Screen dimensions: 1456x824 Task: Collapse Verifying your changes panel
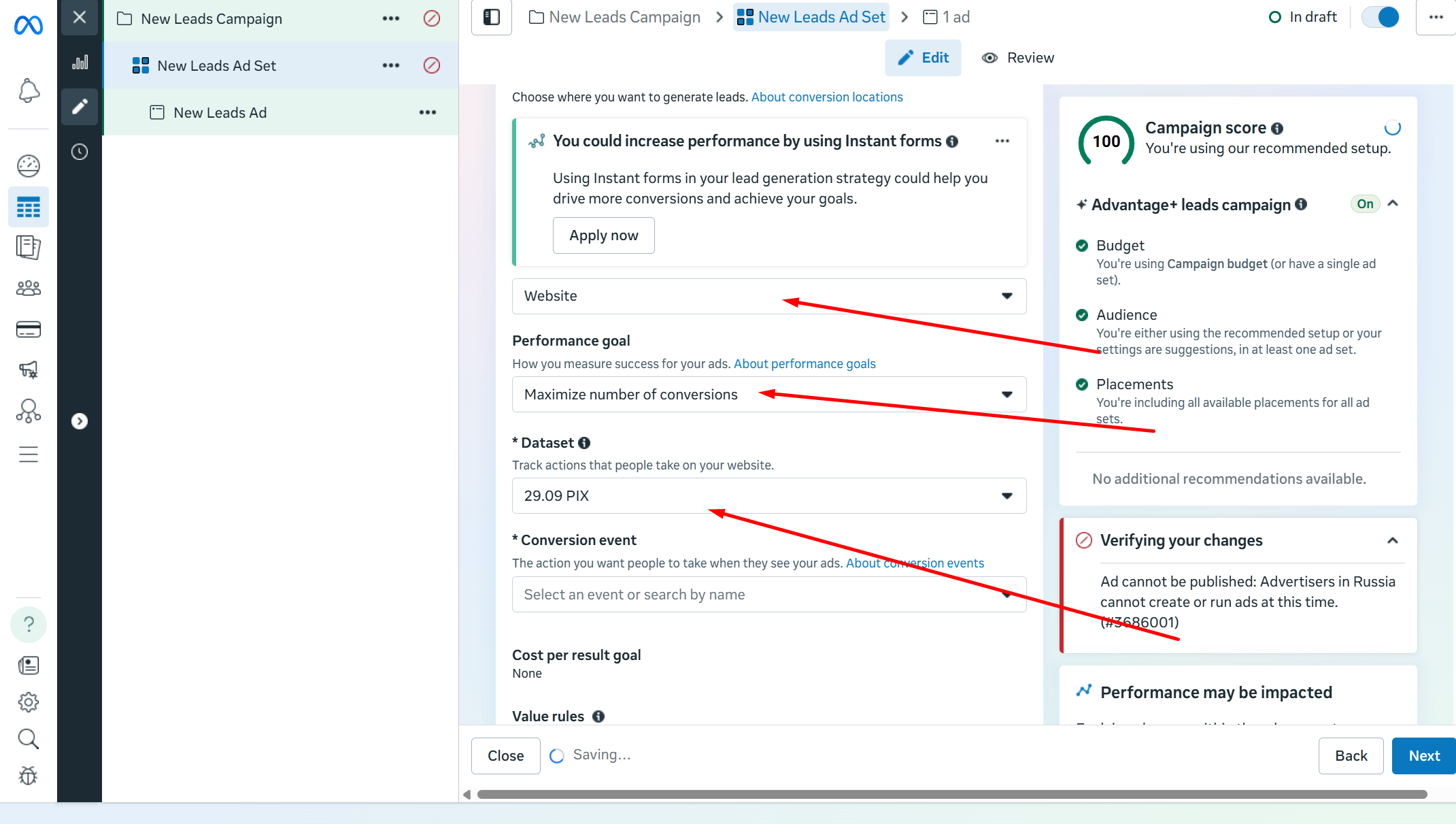click(x=1393, y=540)
